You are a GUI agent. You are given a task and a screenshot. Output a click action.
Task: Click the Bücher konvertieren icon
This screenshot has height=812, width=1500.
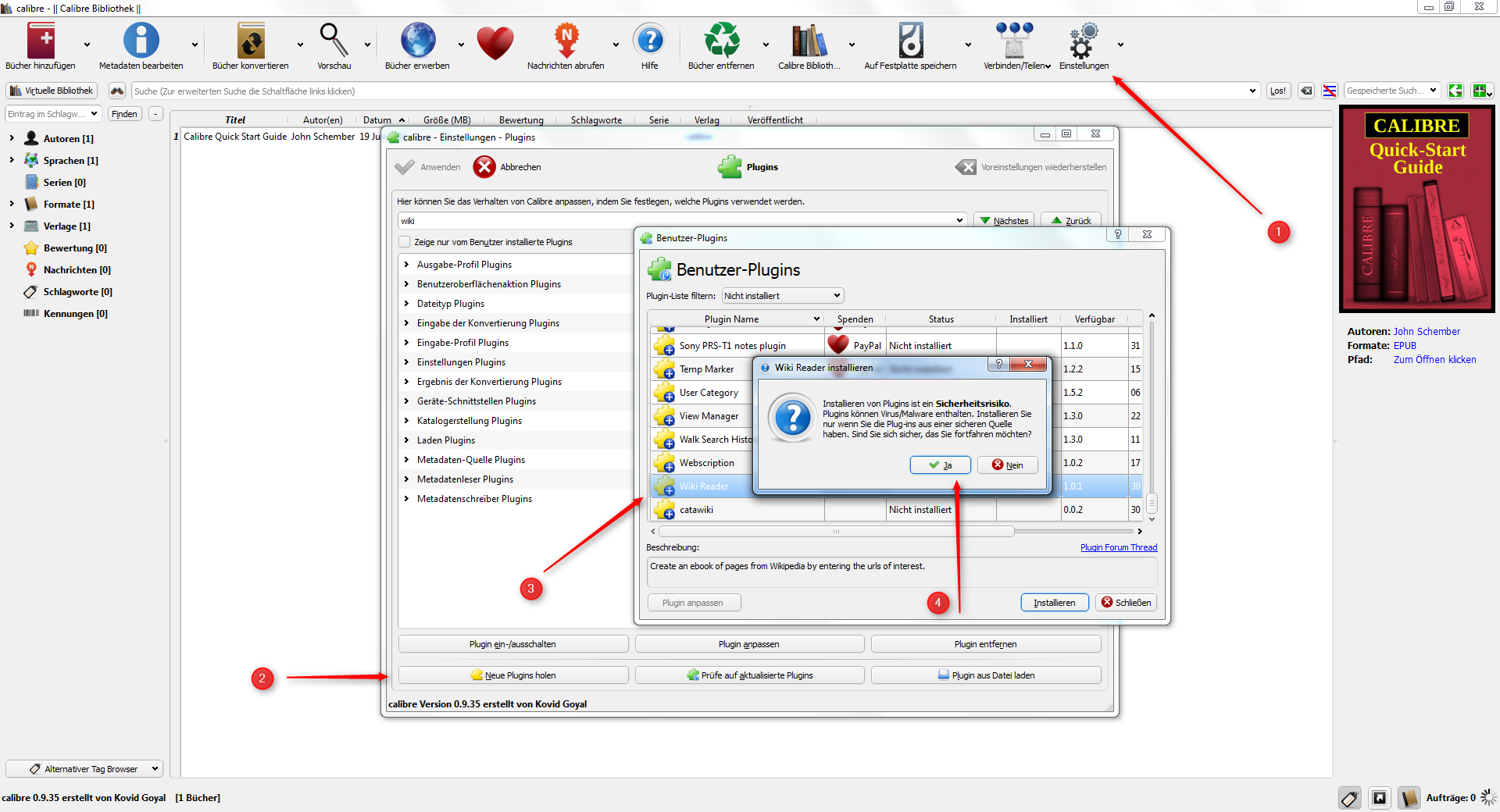(250, 41)
